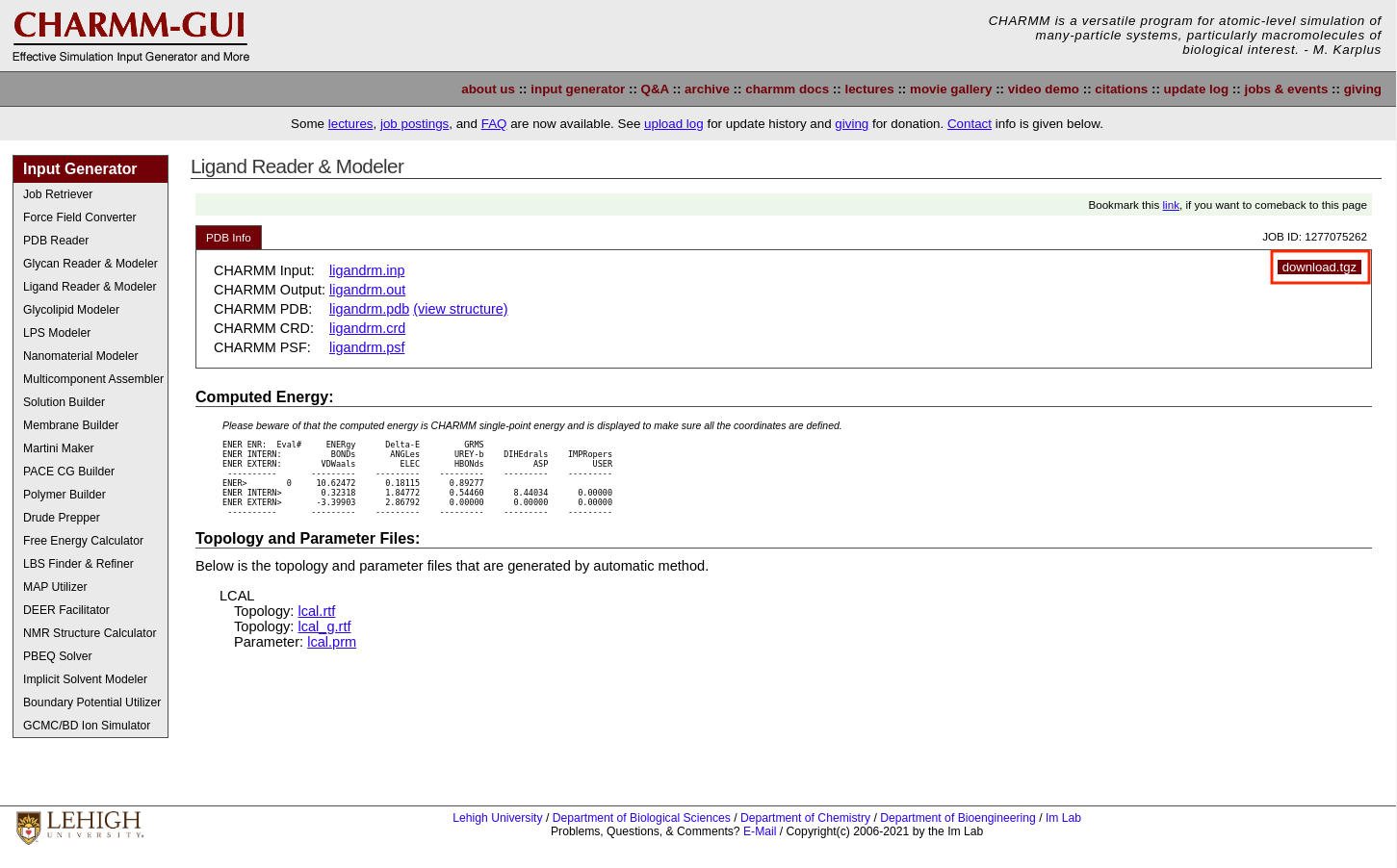This screenshot has height=868, width=1397.
Task: Open LPS Modeler in sidebar
Action: click(91, 333)
